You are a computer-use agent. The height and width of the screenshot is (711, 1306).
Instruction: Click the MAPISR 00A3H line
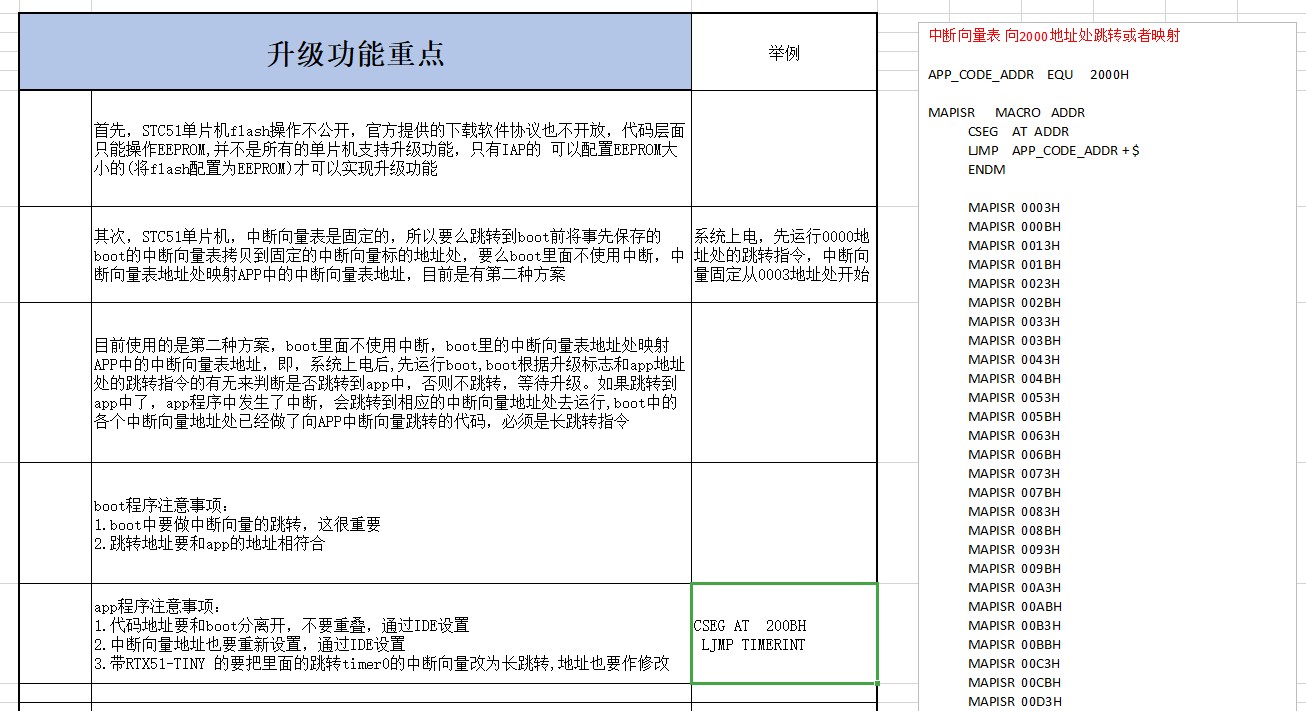(1014, 587)
